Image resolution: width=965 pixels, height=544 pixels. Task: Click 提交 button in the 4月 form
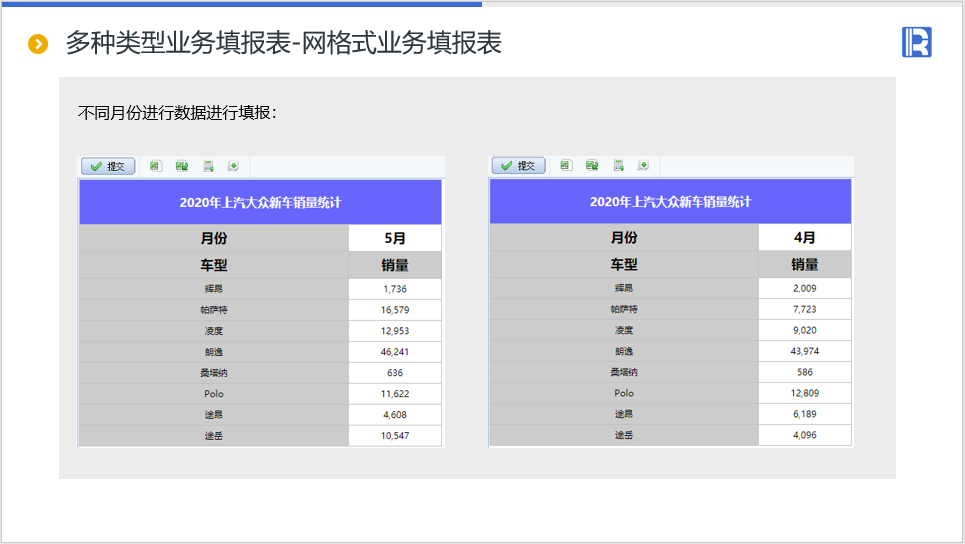(518, 166)
